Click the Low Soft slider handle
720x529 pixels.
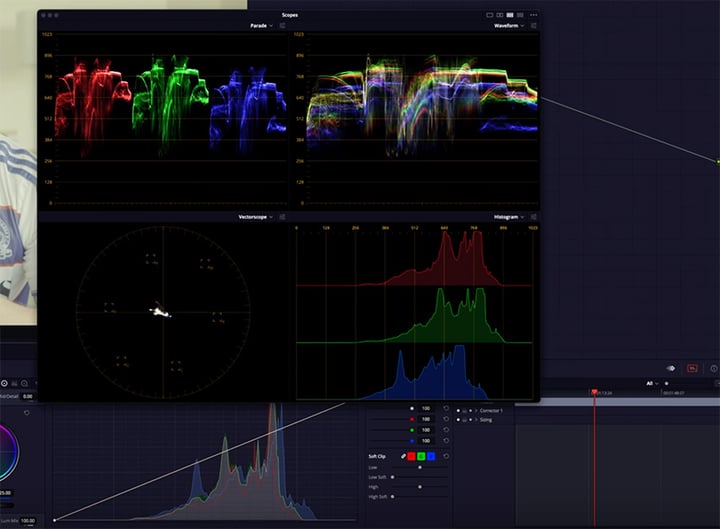point(392,477)
